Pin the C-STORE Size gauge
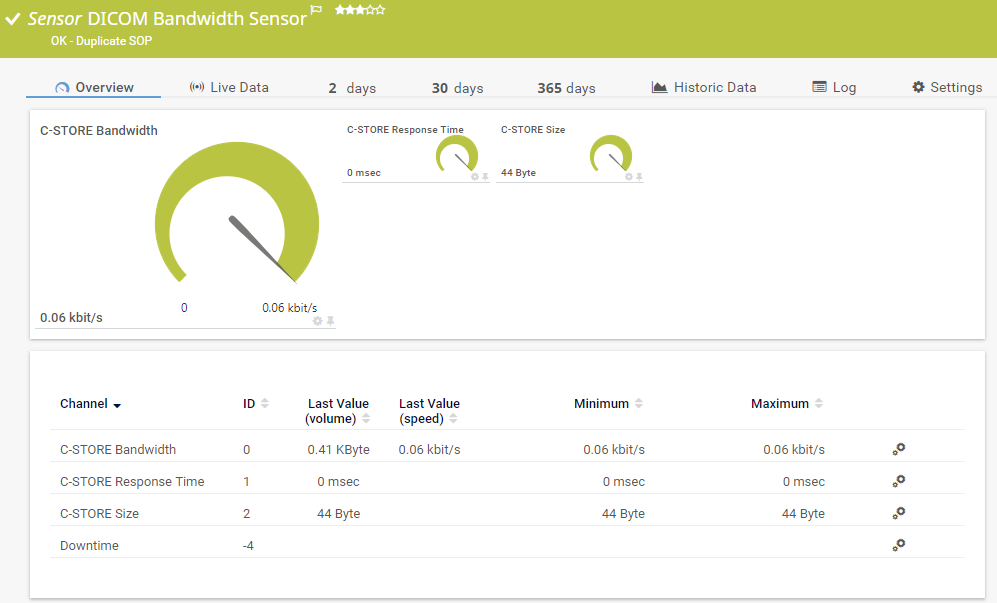 tap(639, 177)
